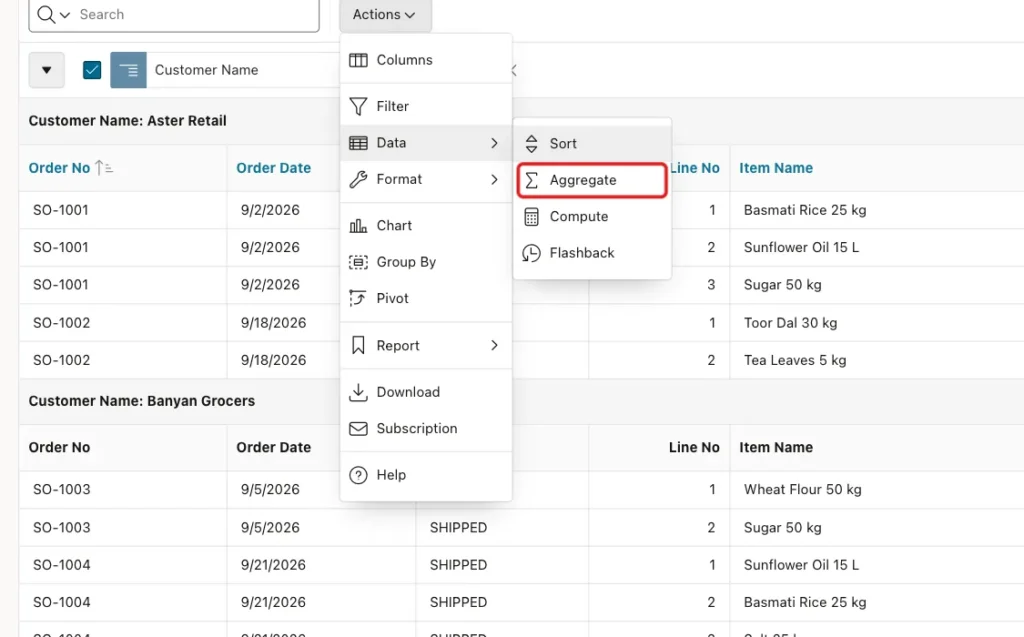This screenshot has height=637, width=1024.
Task: Expand the search column selector chevron
Action: click(x=65, y=15)
